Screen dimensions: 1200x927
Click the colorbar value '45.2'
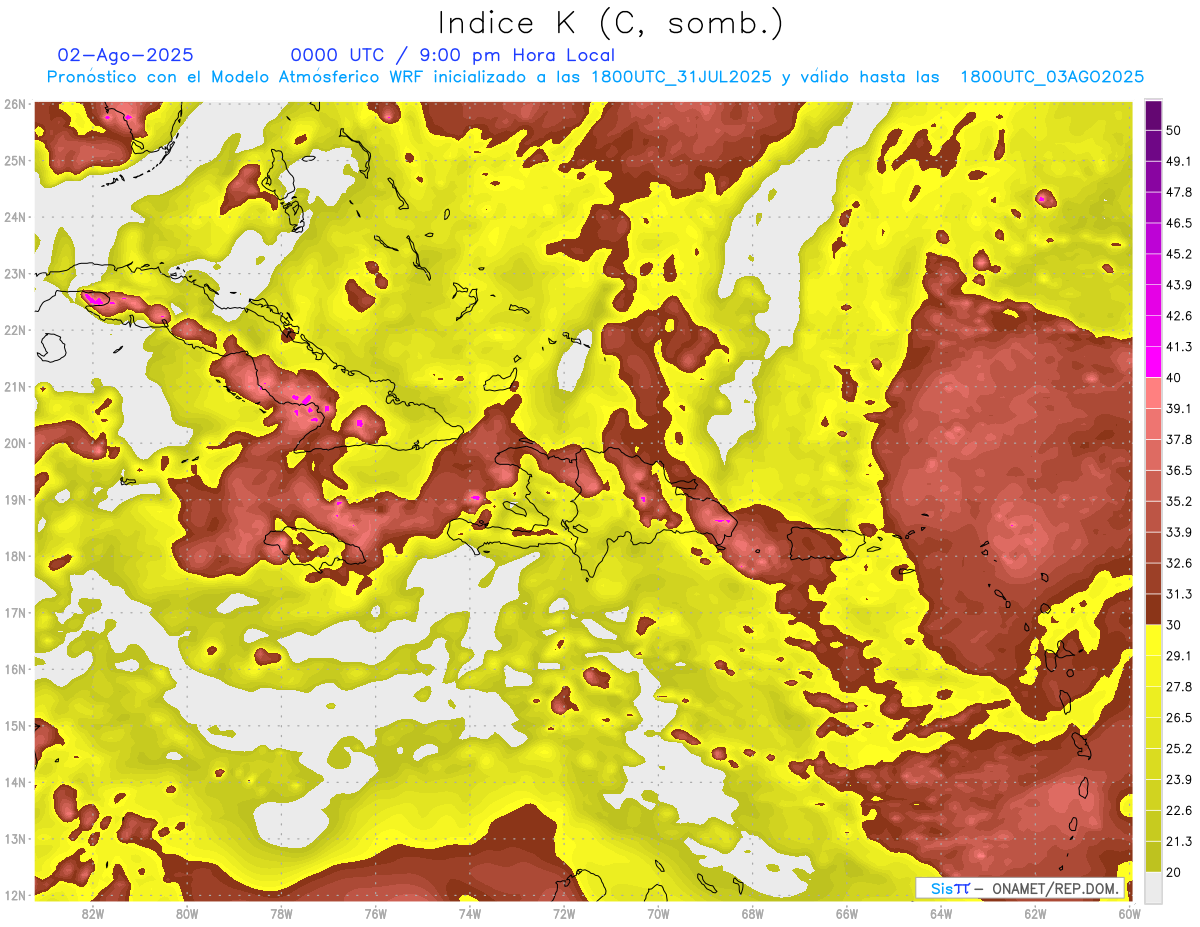pyautogui.click(x=1179, y=254)
